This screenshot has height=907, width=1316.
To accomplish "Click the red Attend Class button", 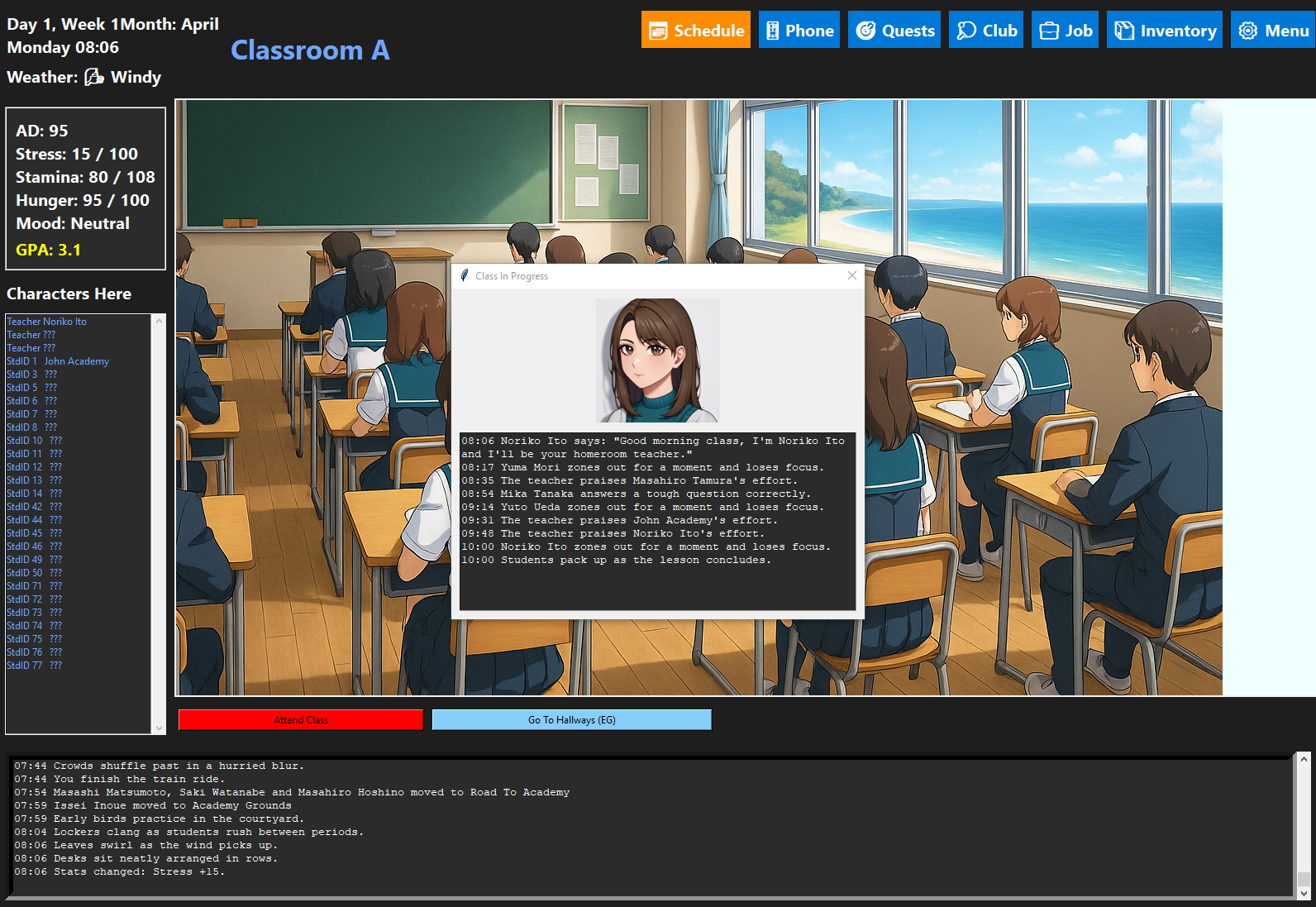I will 301,720.
